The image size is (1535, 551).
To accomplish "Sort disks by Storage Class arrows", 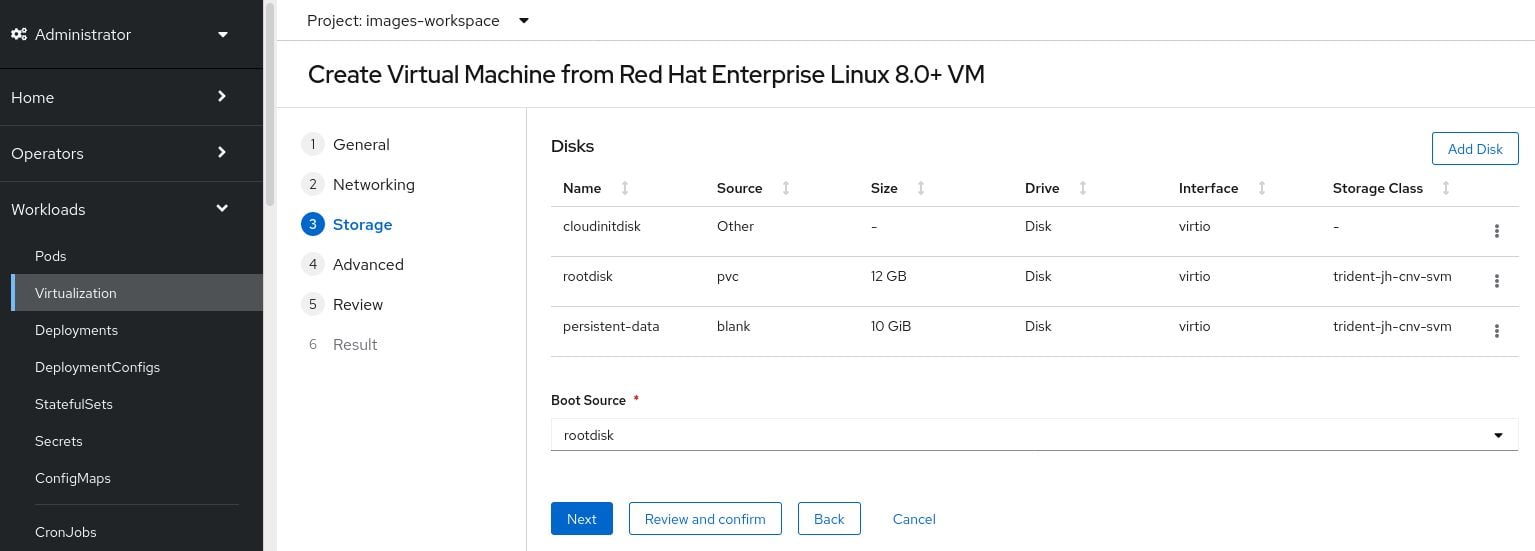I will pyautogui.click(x=1446, y=188).
